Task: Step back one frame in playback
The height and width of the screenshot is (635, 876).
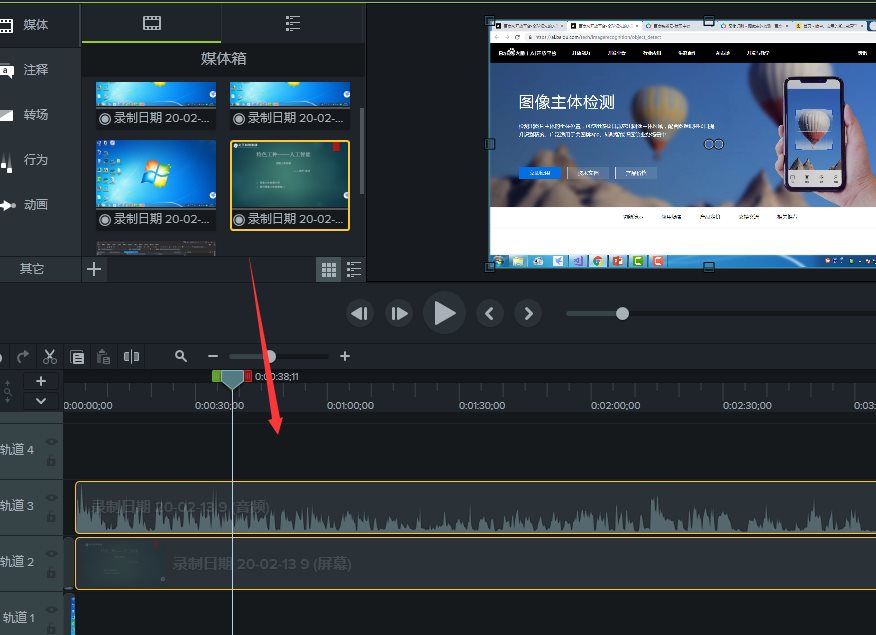Action: click(360, 314)
